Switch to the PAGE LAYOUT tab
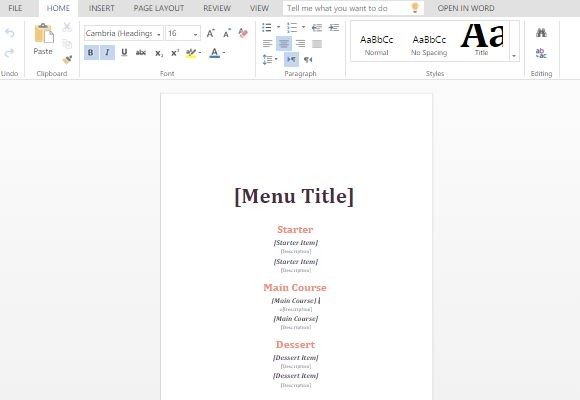 159,8
